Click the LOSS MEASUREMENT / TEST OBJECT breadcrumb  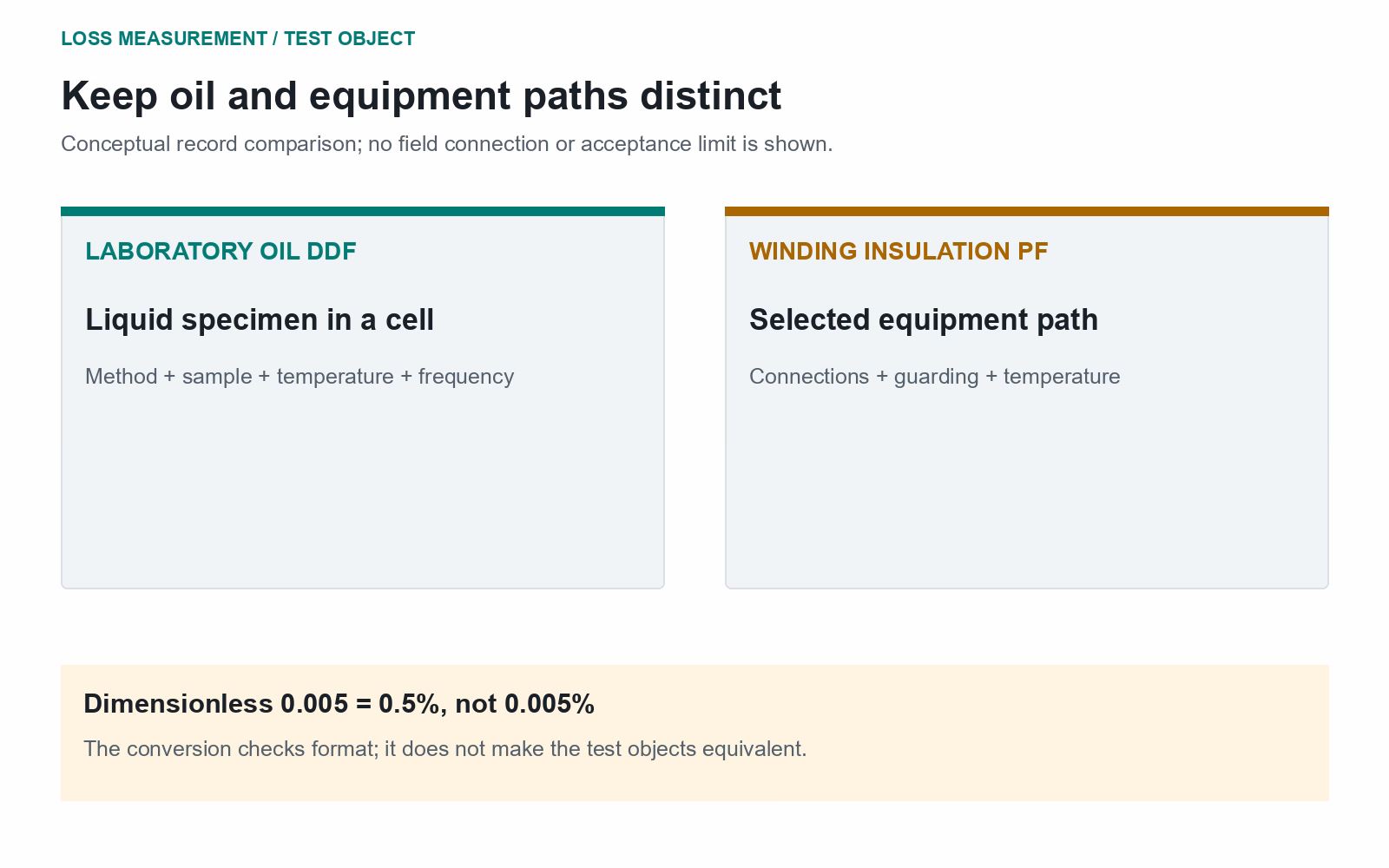coord(238,39)
